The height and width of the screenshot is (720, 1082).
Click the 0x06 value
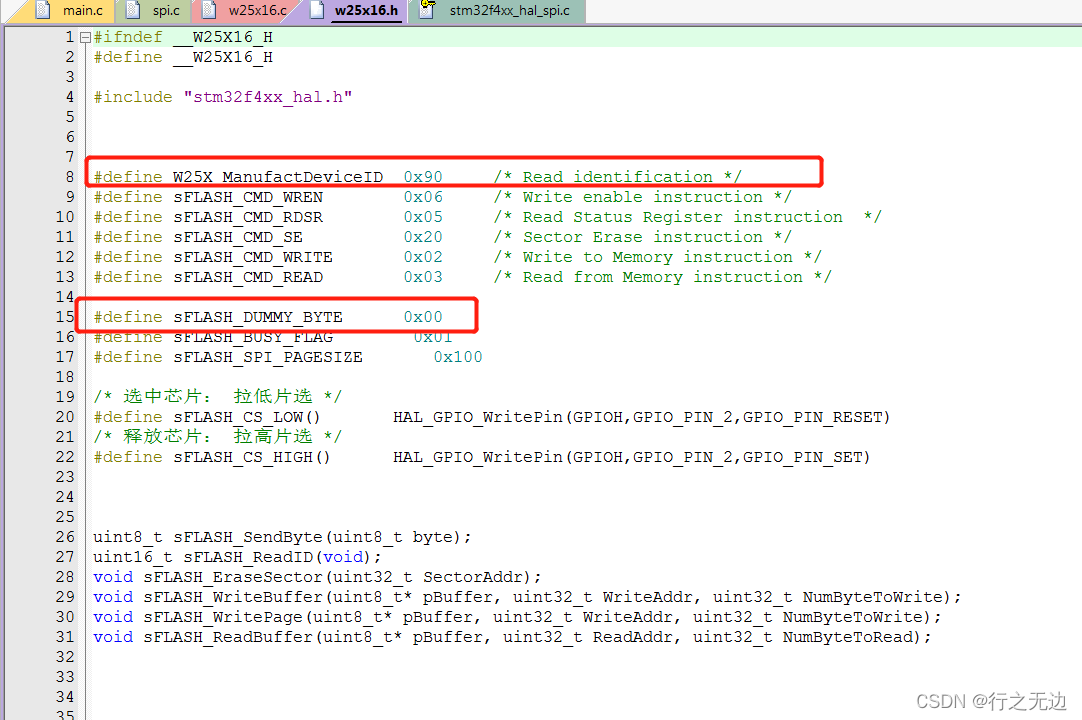[423, 197]
